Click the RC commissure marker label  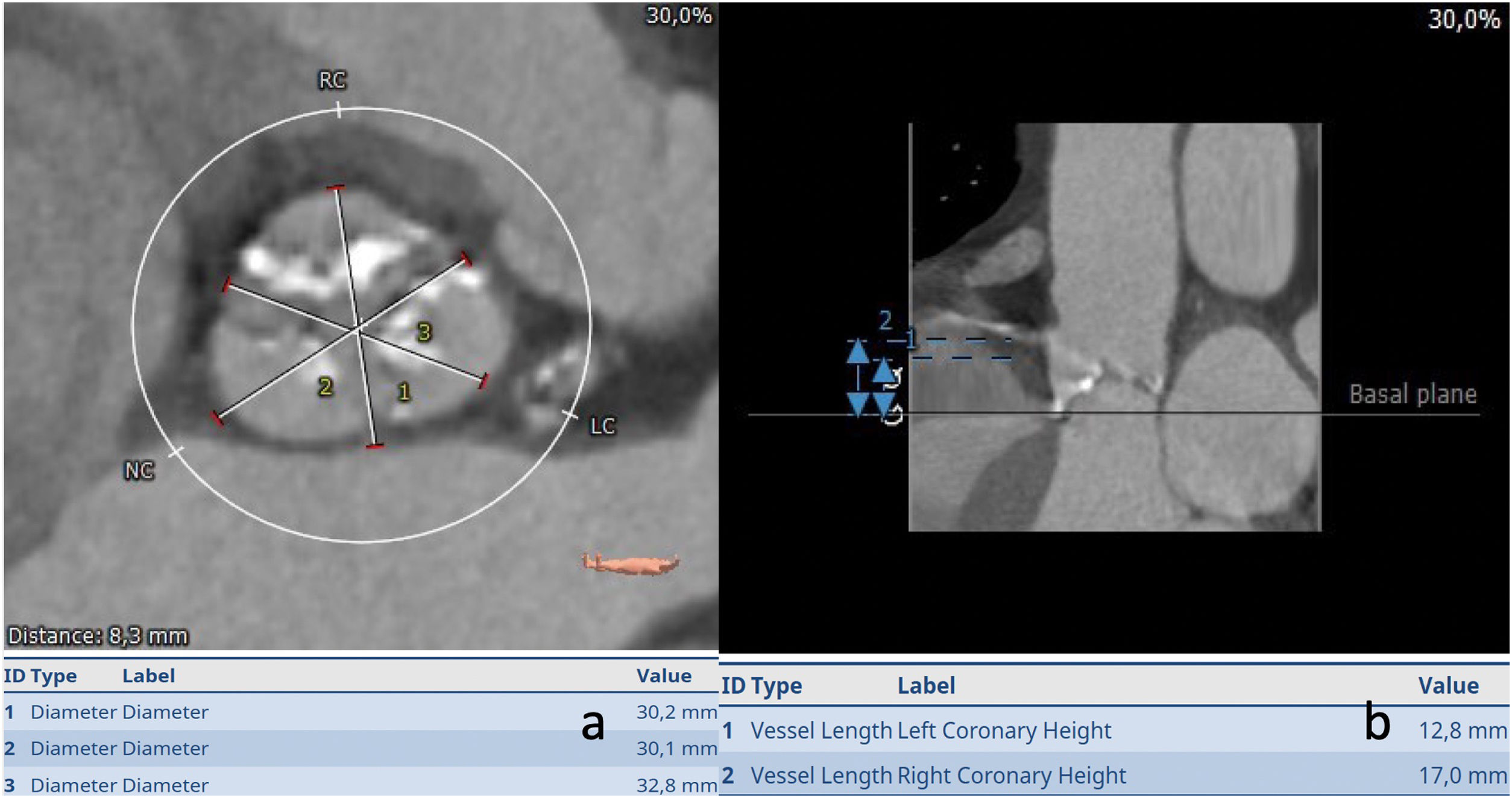(332, 80)
